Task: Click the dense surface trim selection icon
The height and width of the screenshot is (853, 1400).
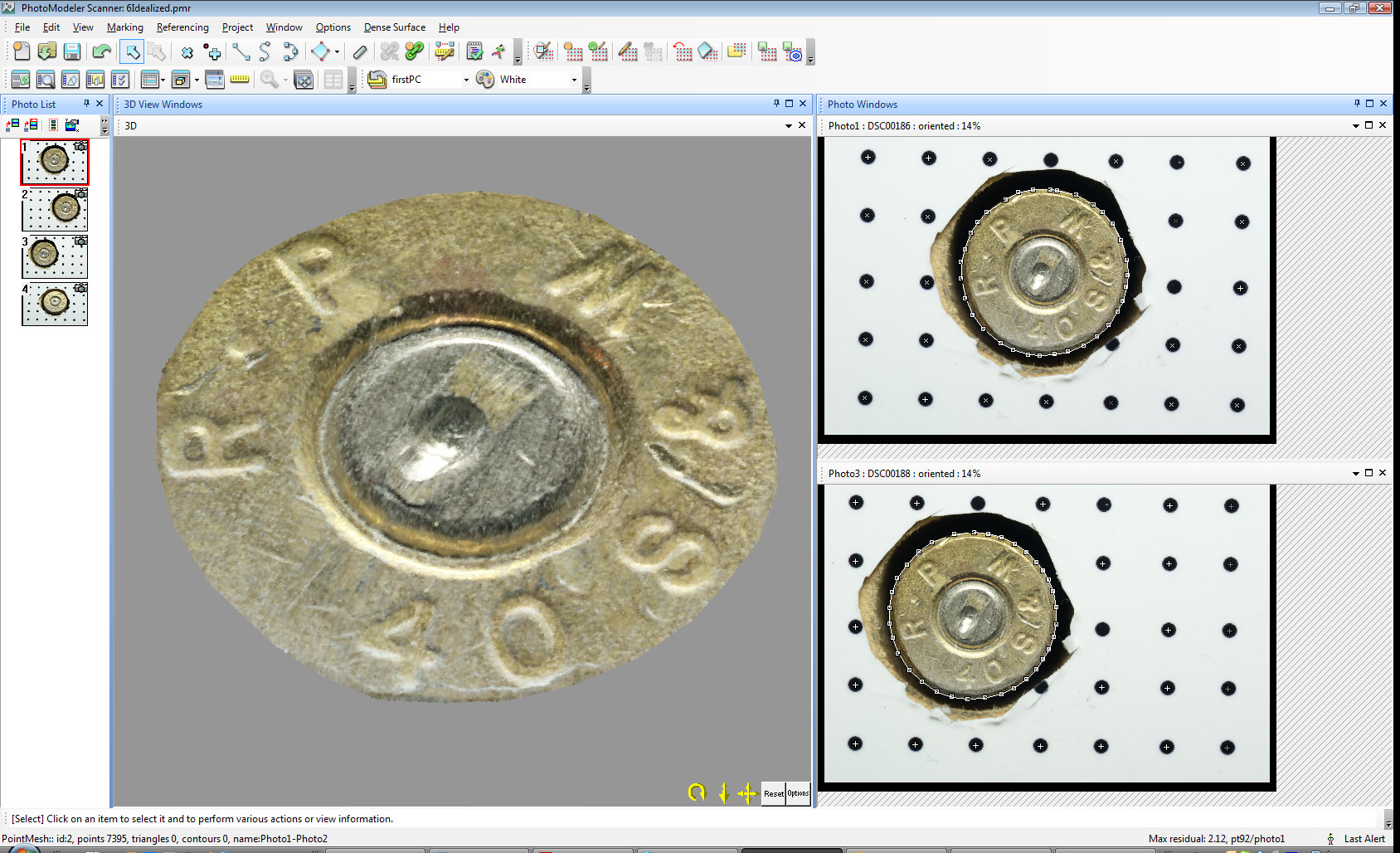Action: [543, 52]
